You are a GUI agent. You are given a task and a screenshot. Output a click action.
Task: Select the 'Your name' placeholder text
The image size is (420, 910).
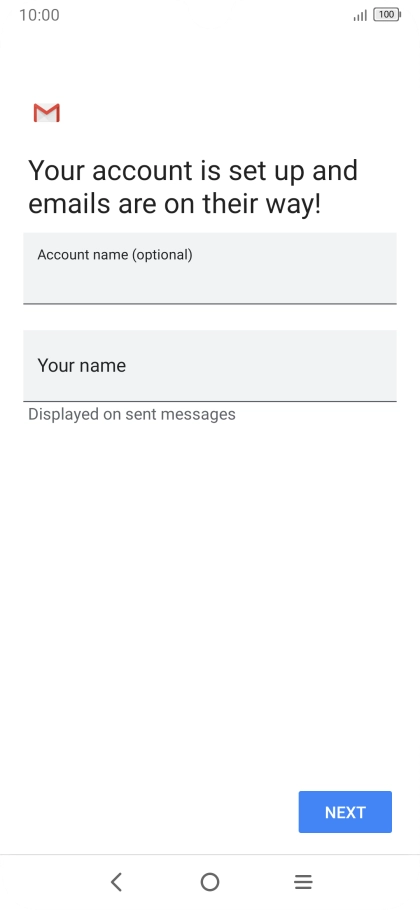click(81, 365)
